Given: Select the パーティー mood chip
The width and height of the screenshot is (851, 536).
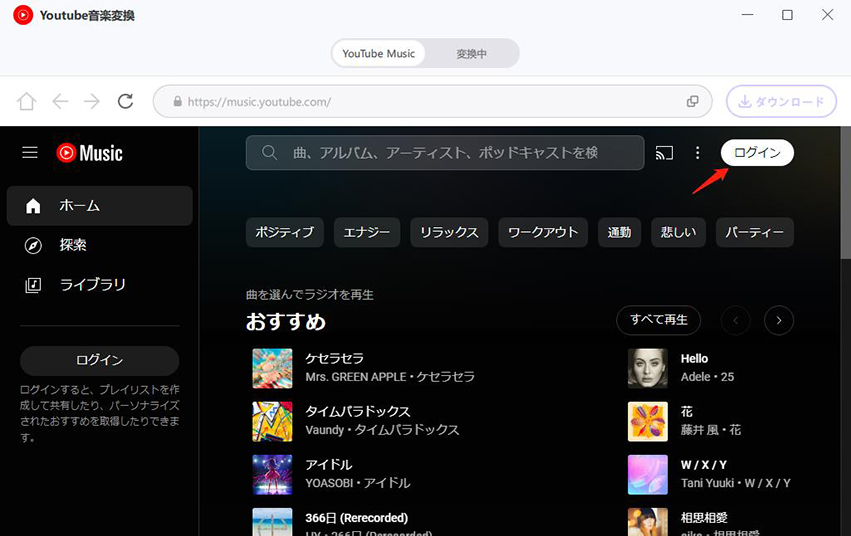Looking at the screenshot, I should tap(754, 232).
